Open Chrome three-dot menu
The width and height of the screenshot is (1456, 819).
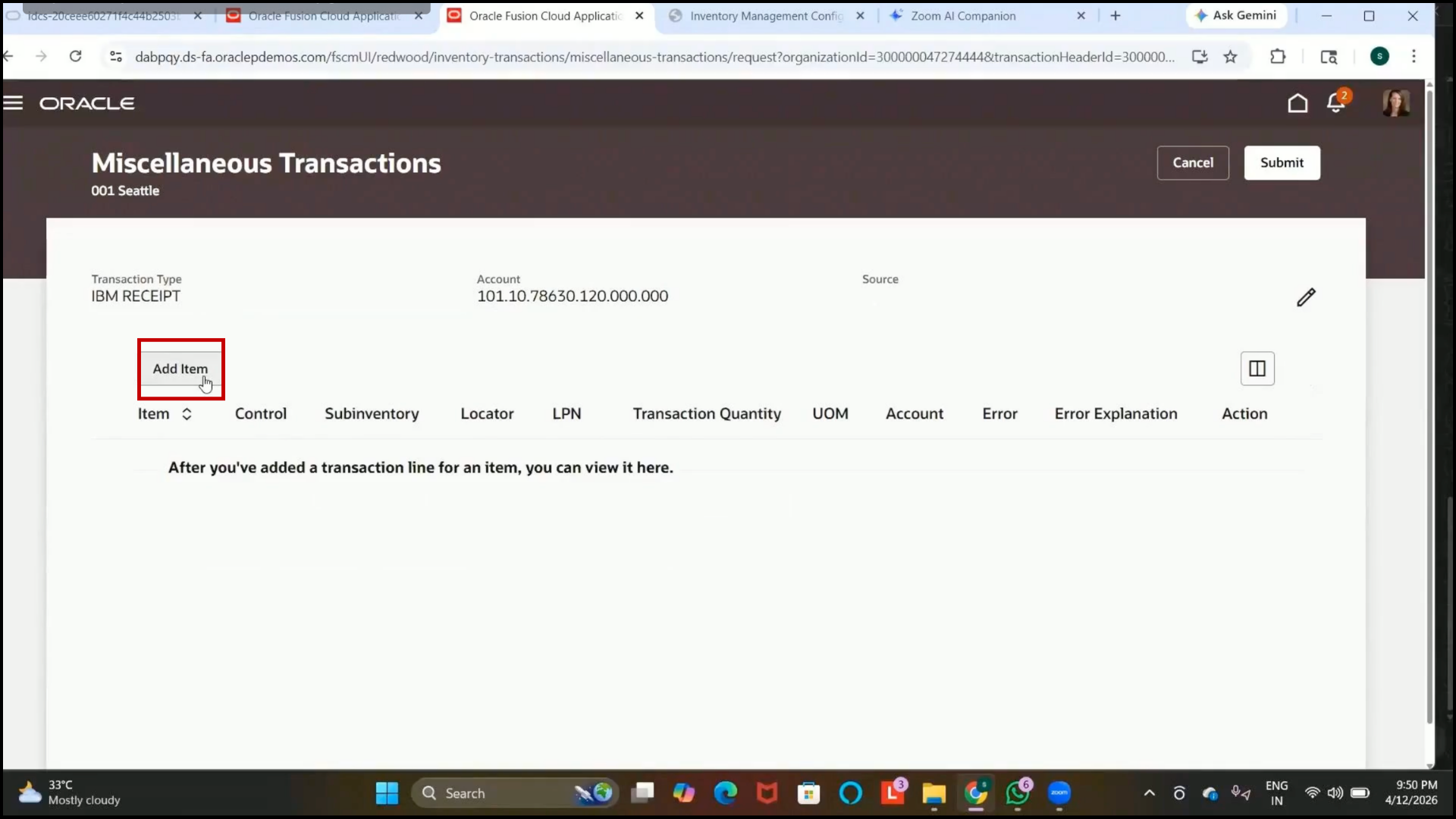[x=1414, y=56]
